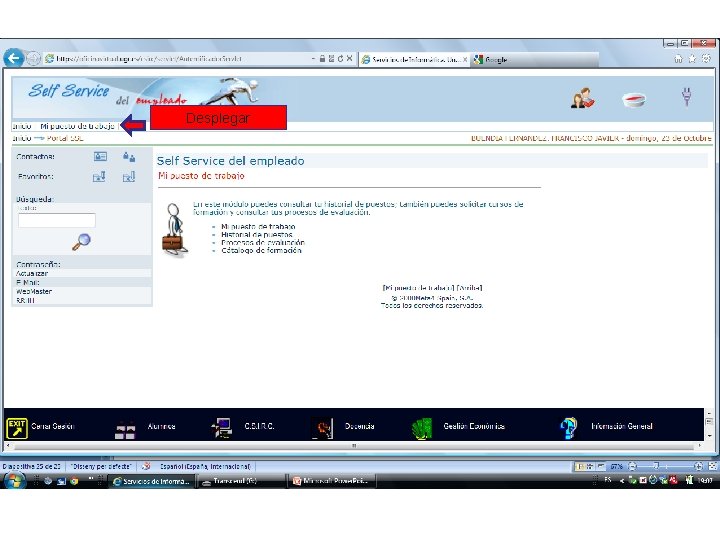The image size is (720, 540).
Task: Select the Servicios de Informática browser tab
Action: tap(416, 59)
